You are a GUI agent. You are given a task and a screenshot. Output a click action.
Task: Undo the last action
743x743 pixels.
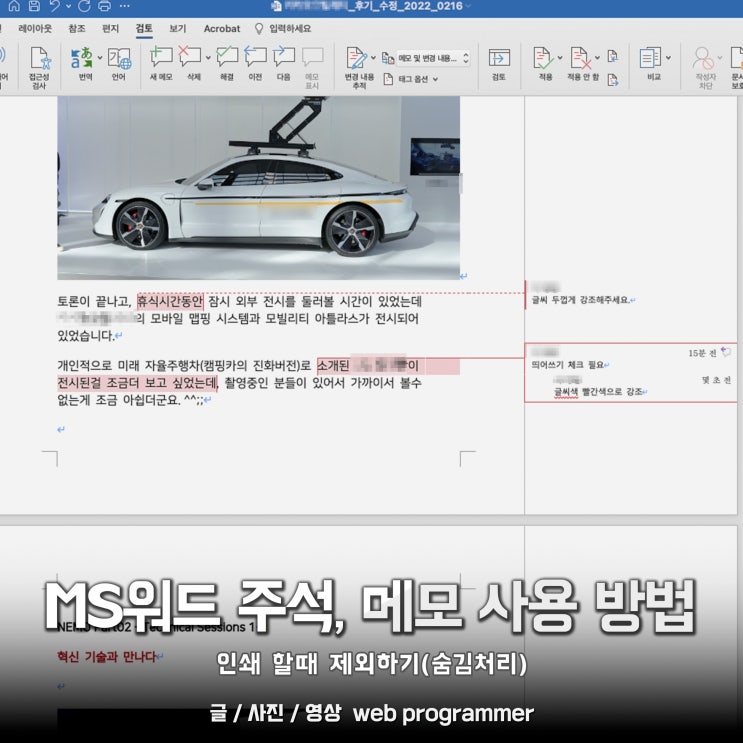coord(55,6)
